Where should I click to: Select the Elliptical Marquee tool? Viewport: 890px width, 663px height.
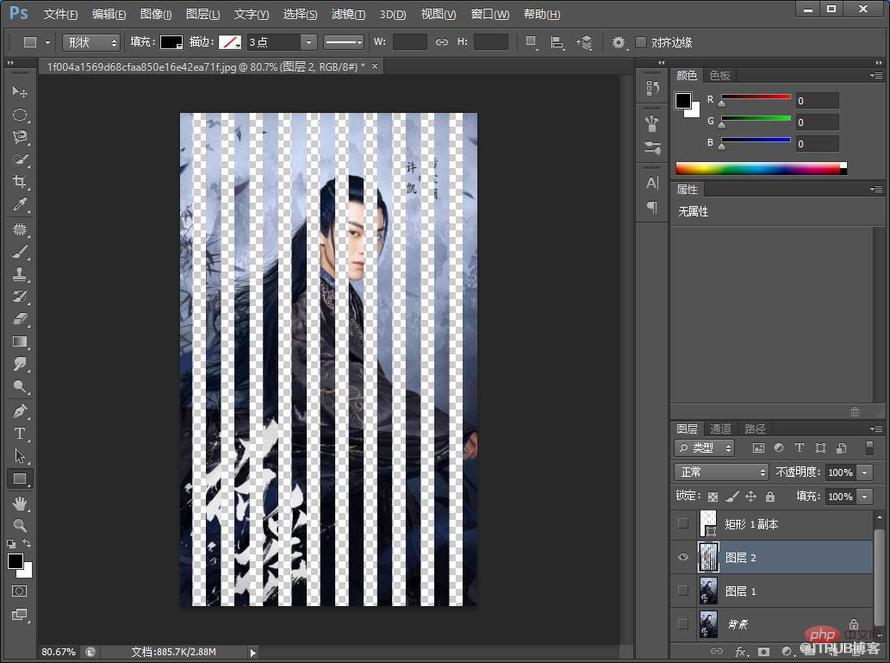click(x=20, y=115)
